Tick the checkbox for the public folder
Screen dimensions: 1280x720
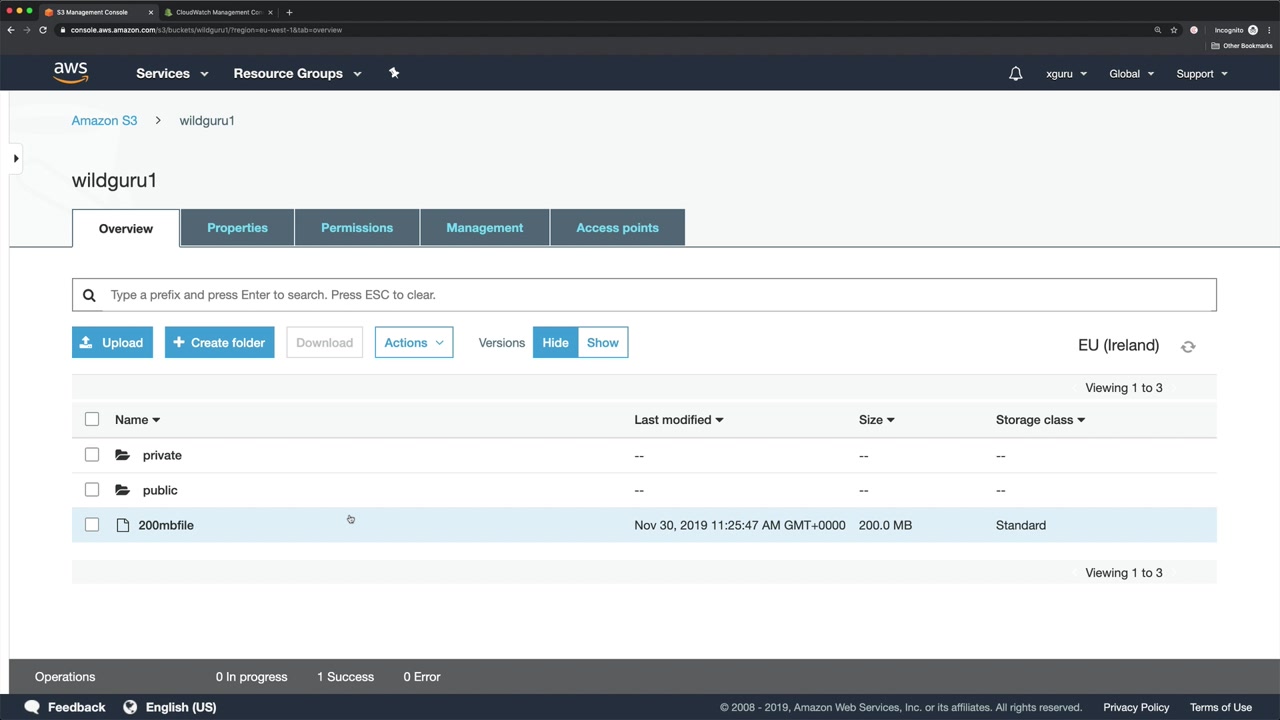pos(92,490)
